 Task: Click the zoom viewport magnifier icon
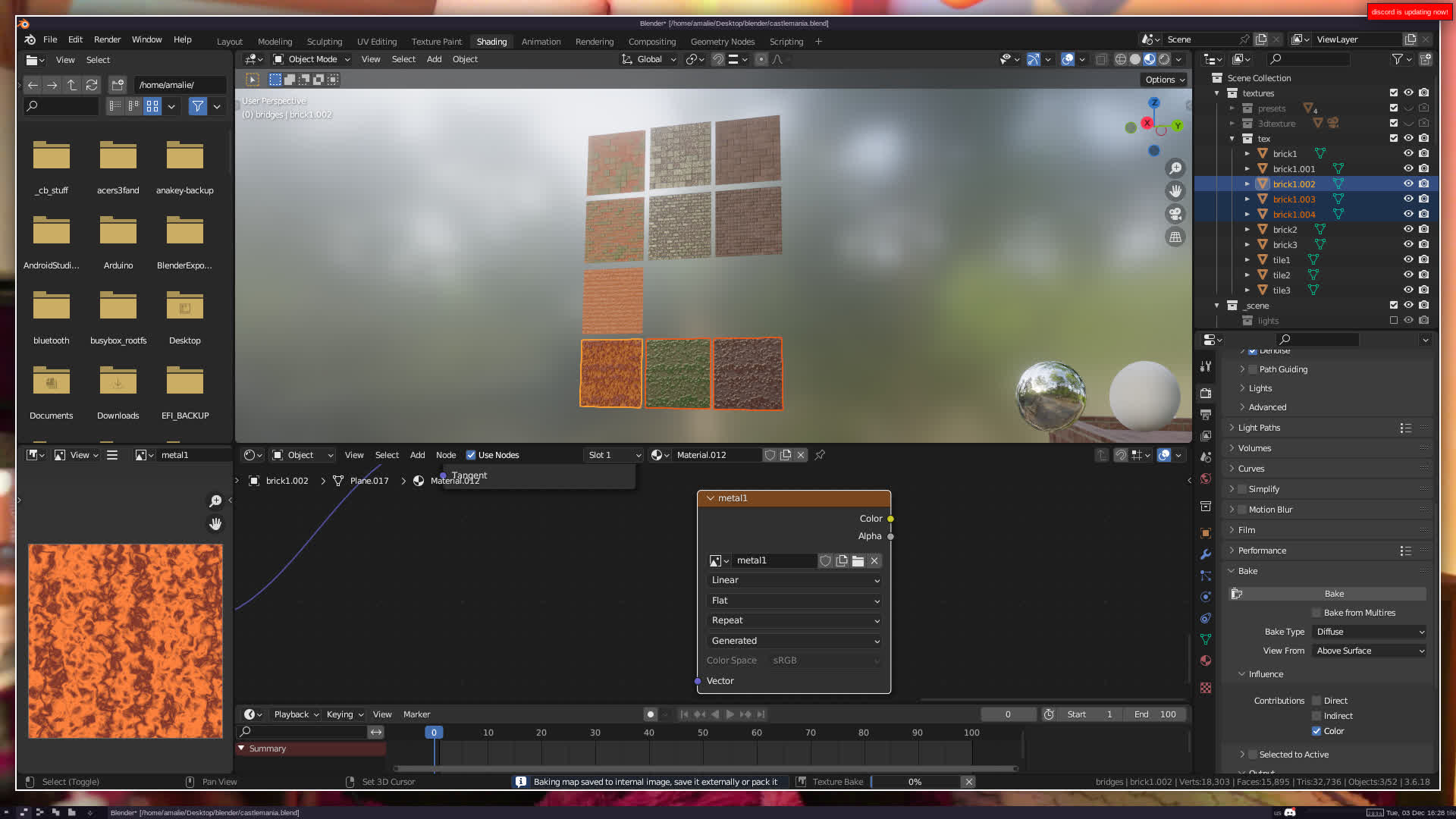pos(1175,168)
